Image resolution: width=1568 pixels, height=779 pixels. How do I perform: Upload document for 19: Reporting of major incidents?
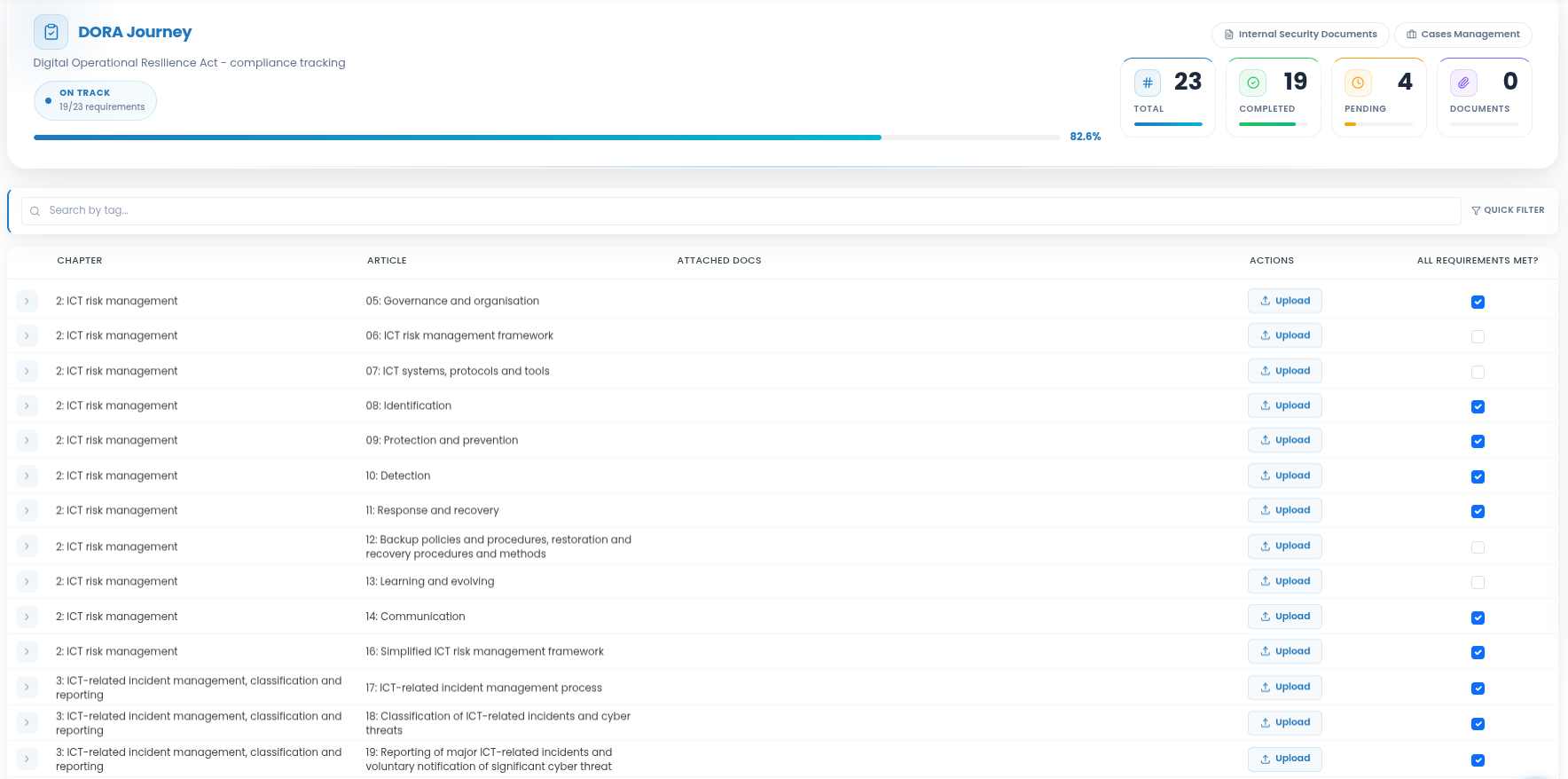coord(1285,759)
